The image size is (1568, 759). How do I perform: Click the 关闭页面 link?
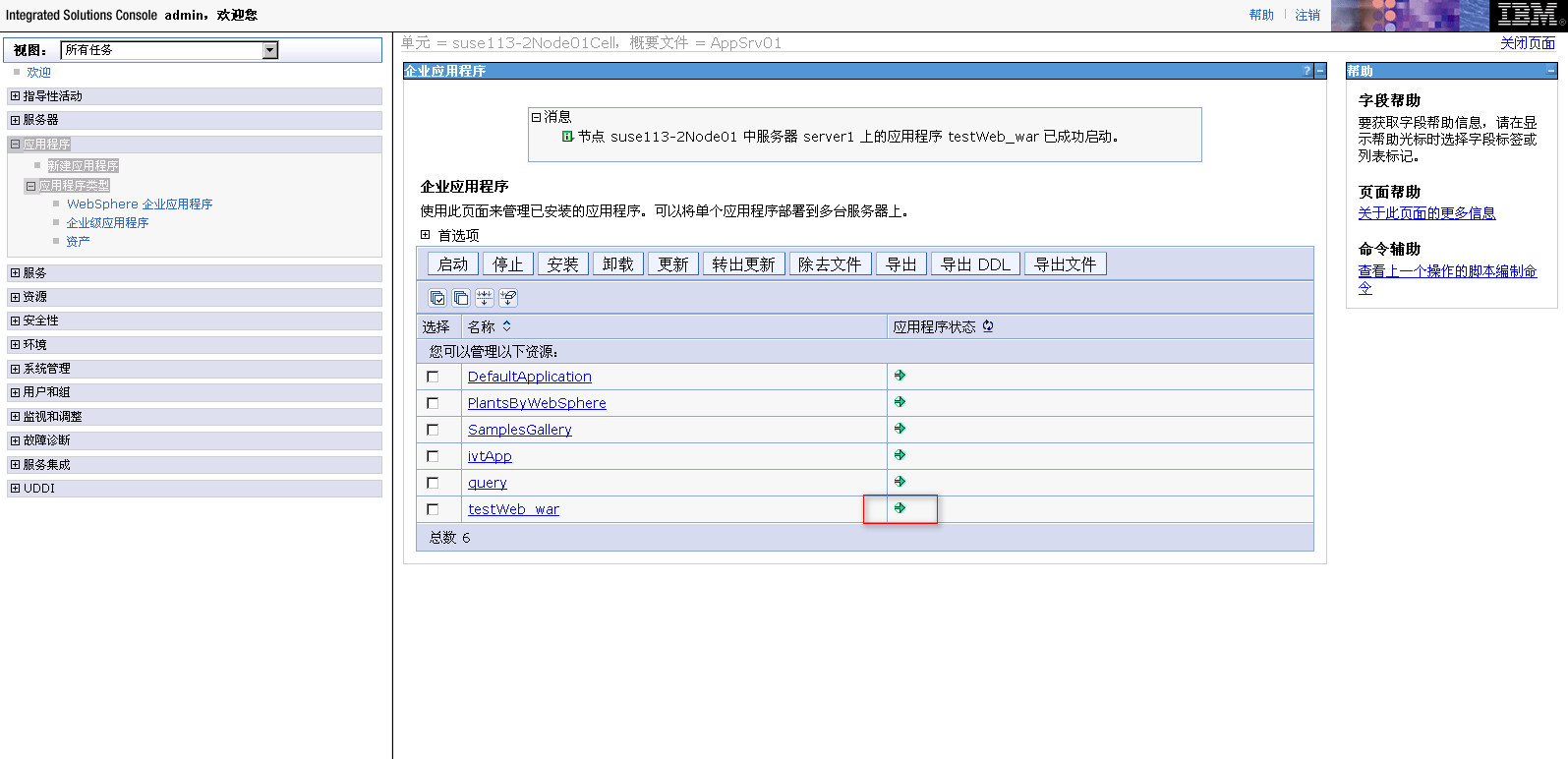tap(1528, 43)
